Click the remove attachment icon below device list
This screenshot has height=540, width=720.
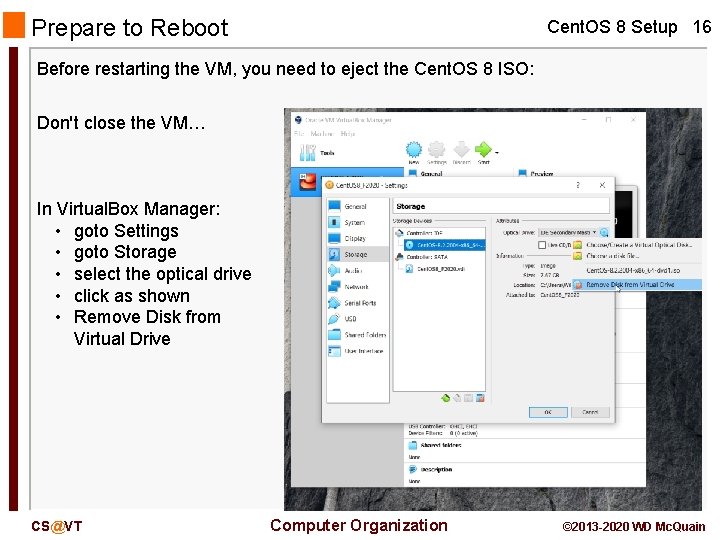tap(480, 398)
